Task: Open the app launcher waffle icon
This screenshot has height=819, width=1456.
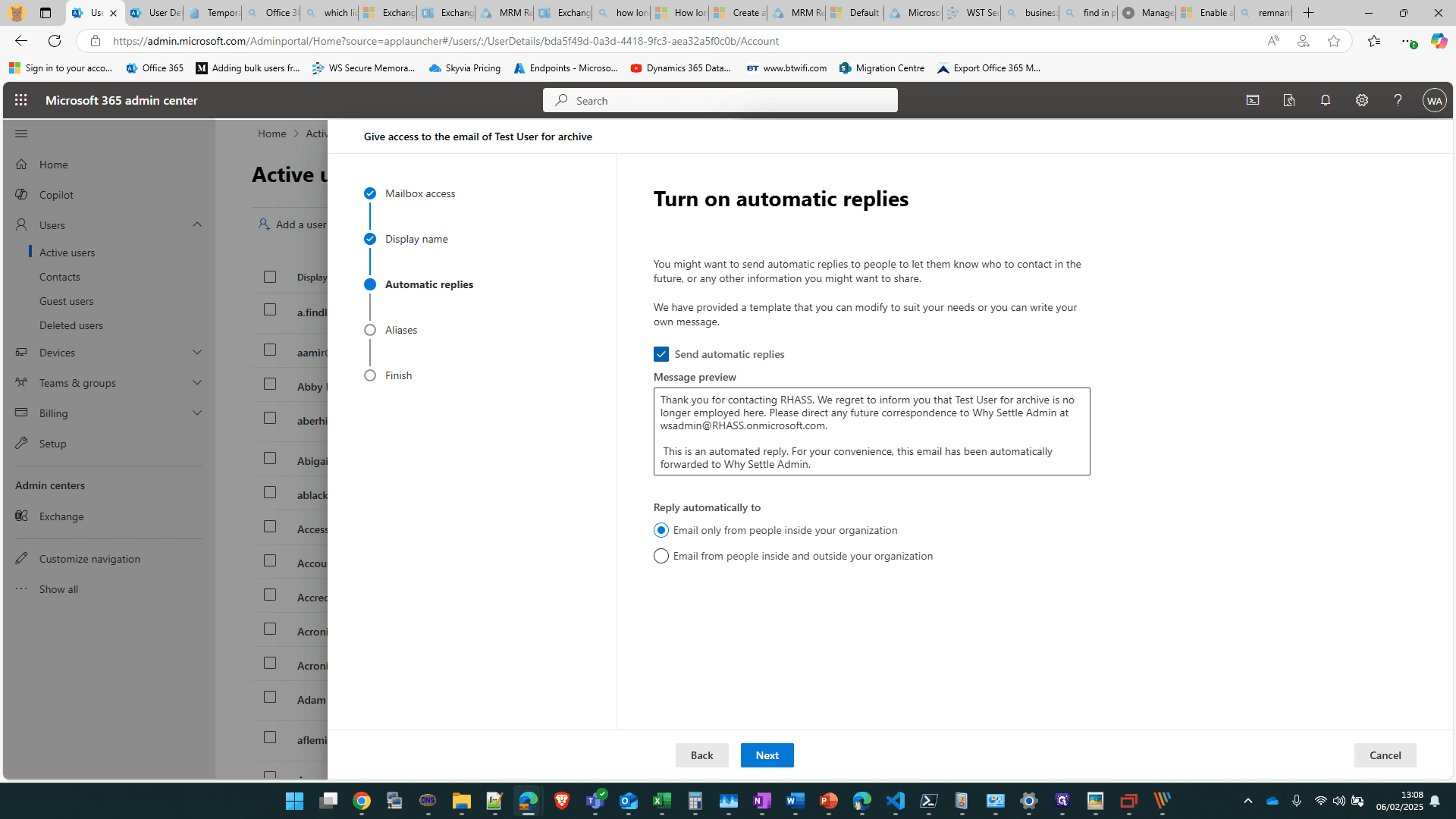Action: click(20, 100)
